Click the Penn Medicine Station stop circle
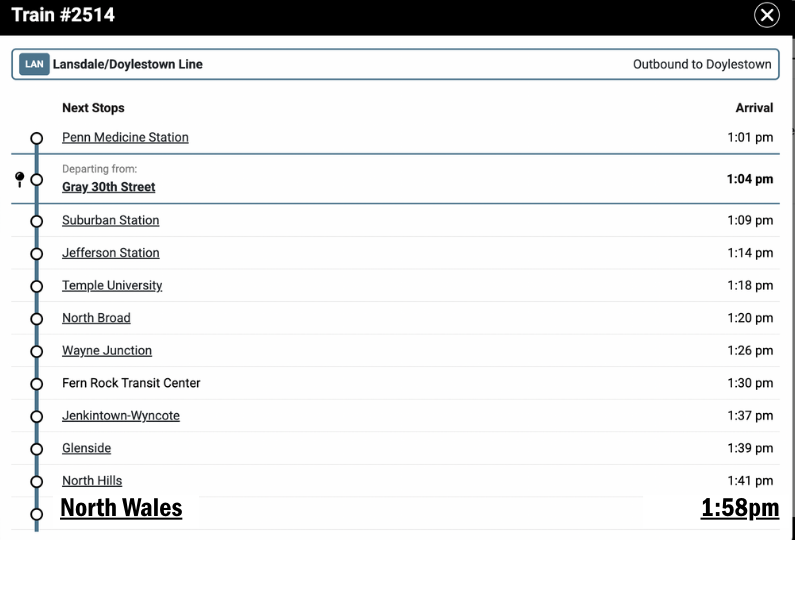 37,139
